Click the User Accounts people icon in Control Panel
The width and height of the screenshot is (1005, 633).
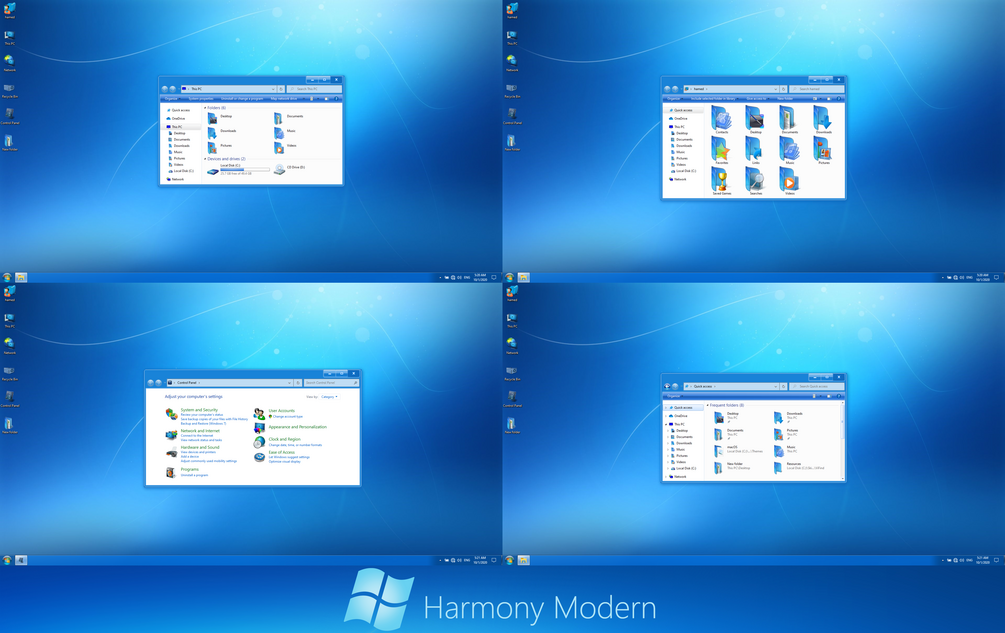coord(259,414)
